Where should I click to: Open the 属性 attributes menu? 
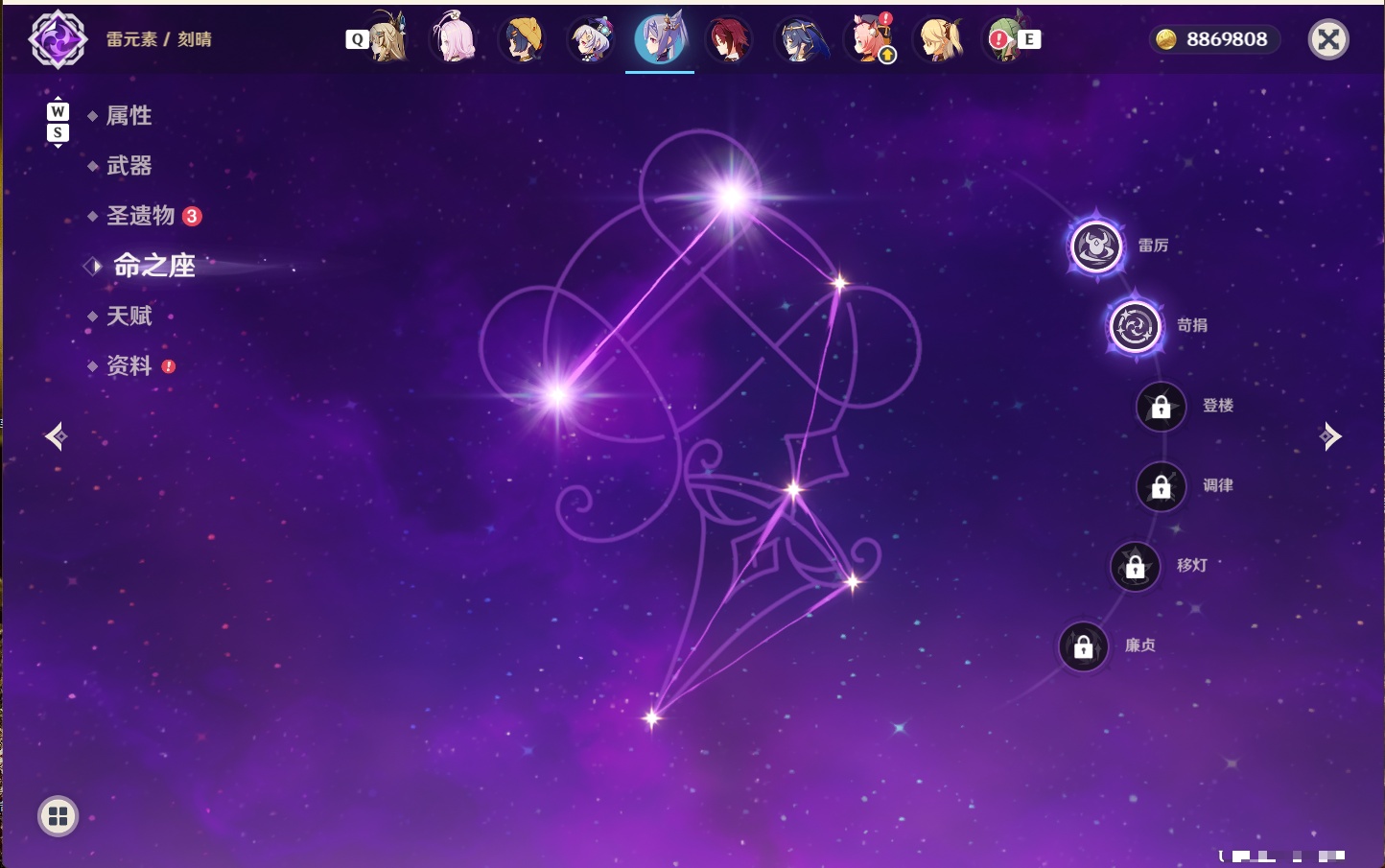coord(129,116)
